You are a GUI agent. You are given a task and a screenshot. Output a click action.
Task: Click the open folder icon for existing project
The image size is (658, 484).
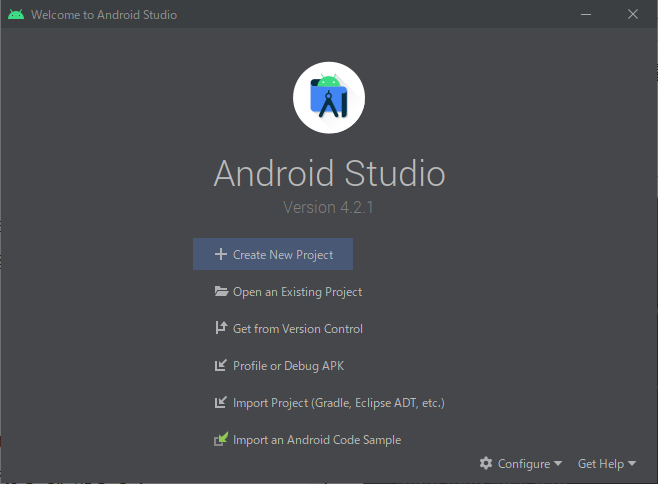[x=221, y=291]
